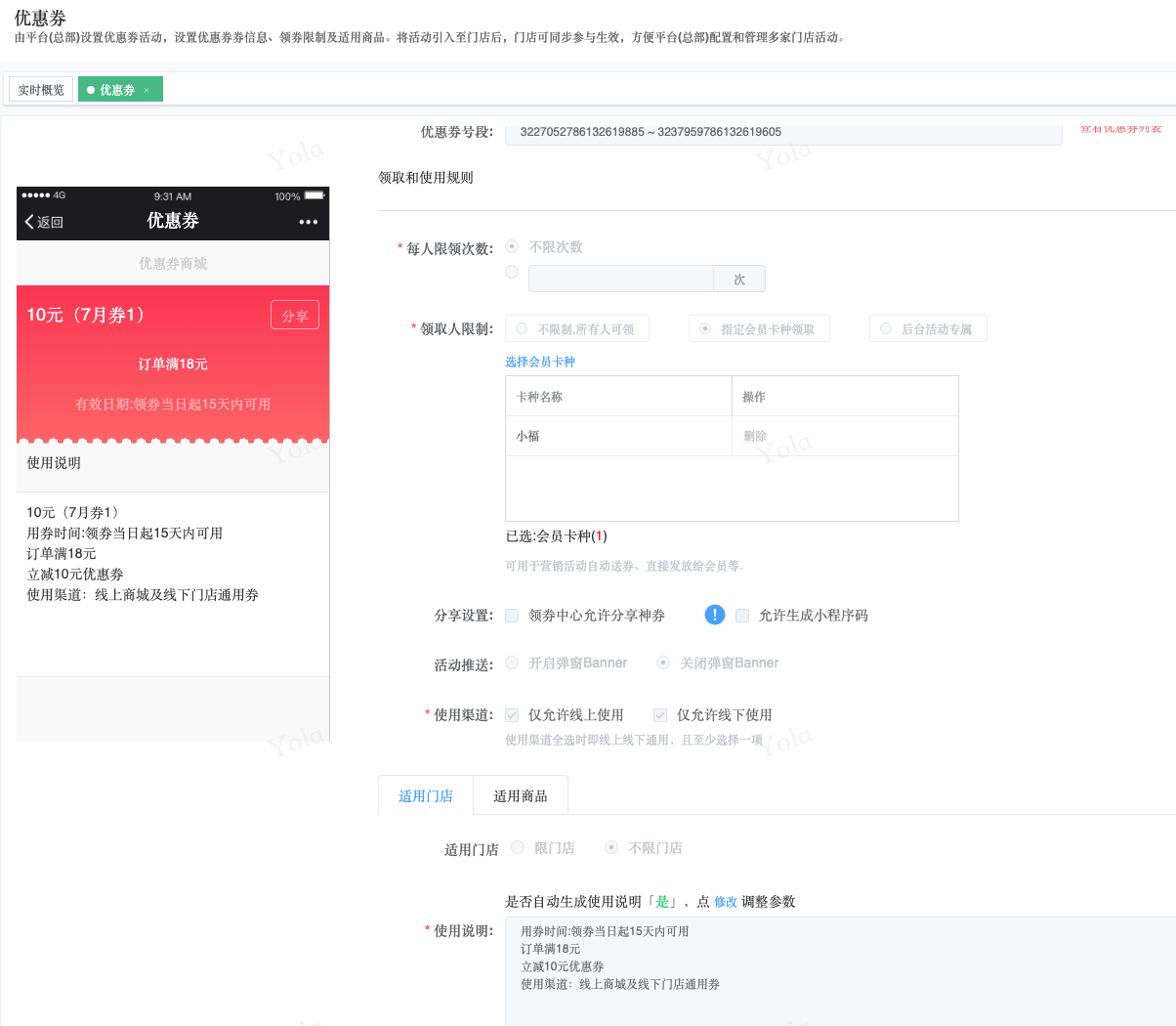Click the 使用说明 heading in phone preview
Viewport: 1176px width, 1026px height.
tap(54, 463)
